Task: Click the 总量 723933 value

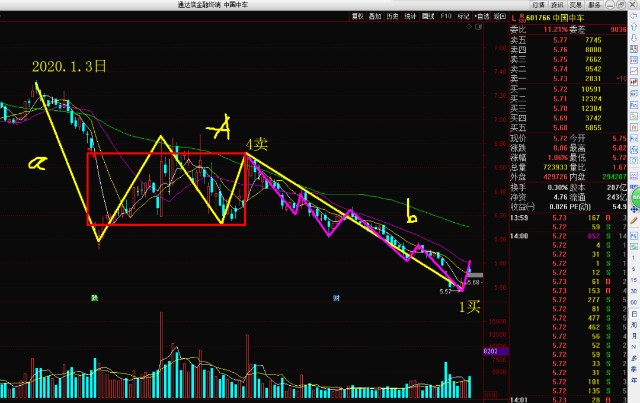Action: click(x=556, y=167)
